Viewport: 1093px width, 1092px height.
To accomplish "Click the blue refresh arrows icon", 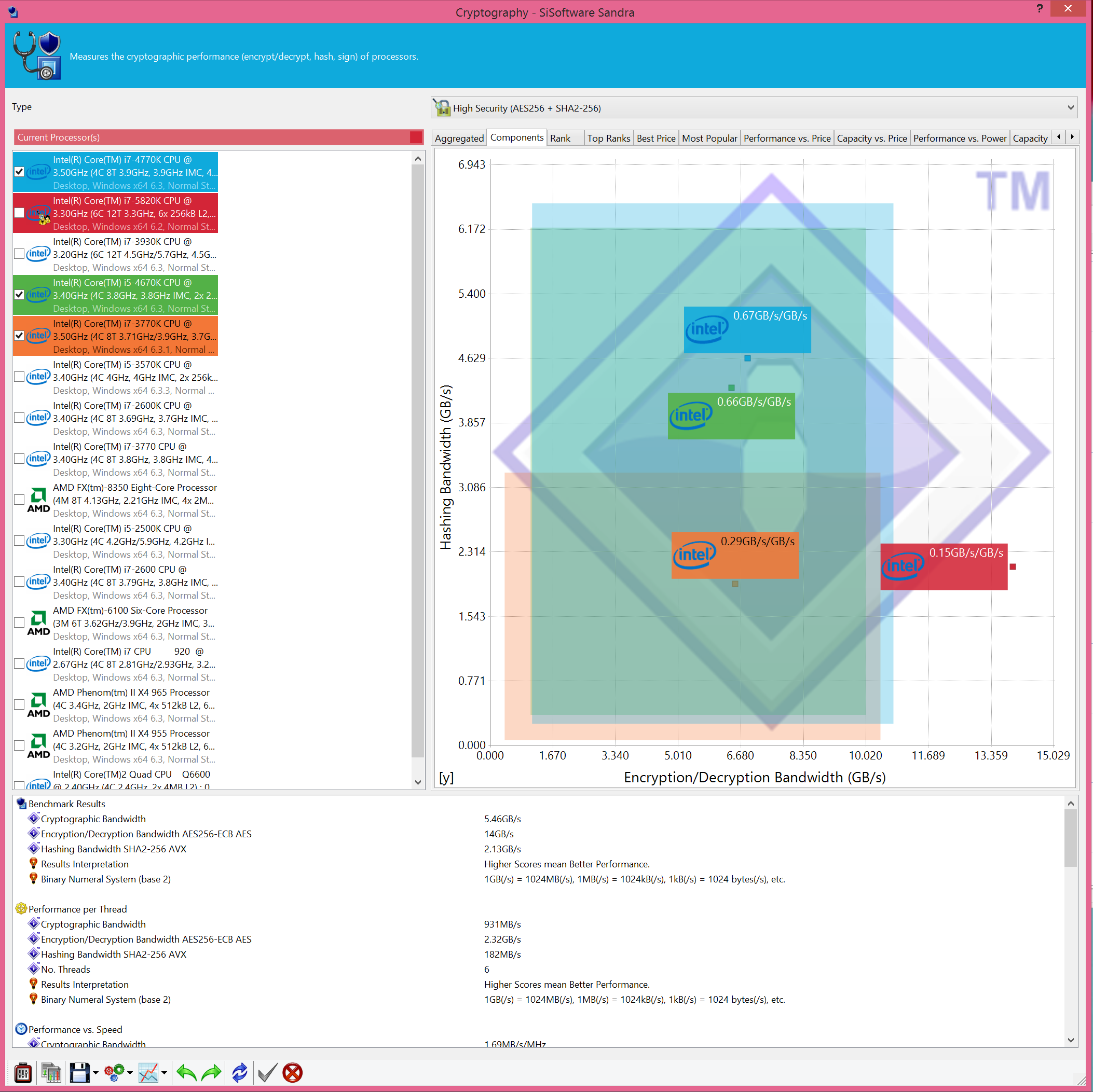I will click(240, 1073).
